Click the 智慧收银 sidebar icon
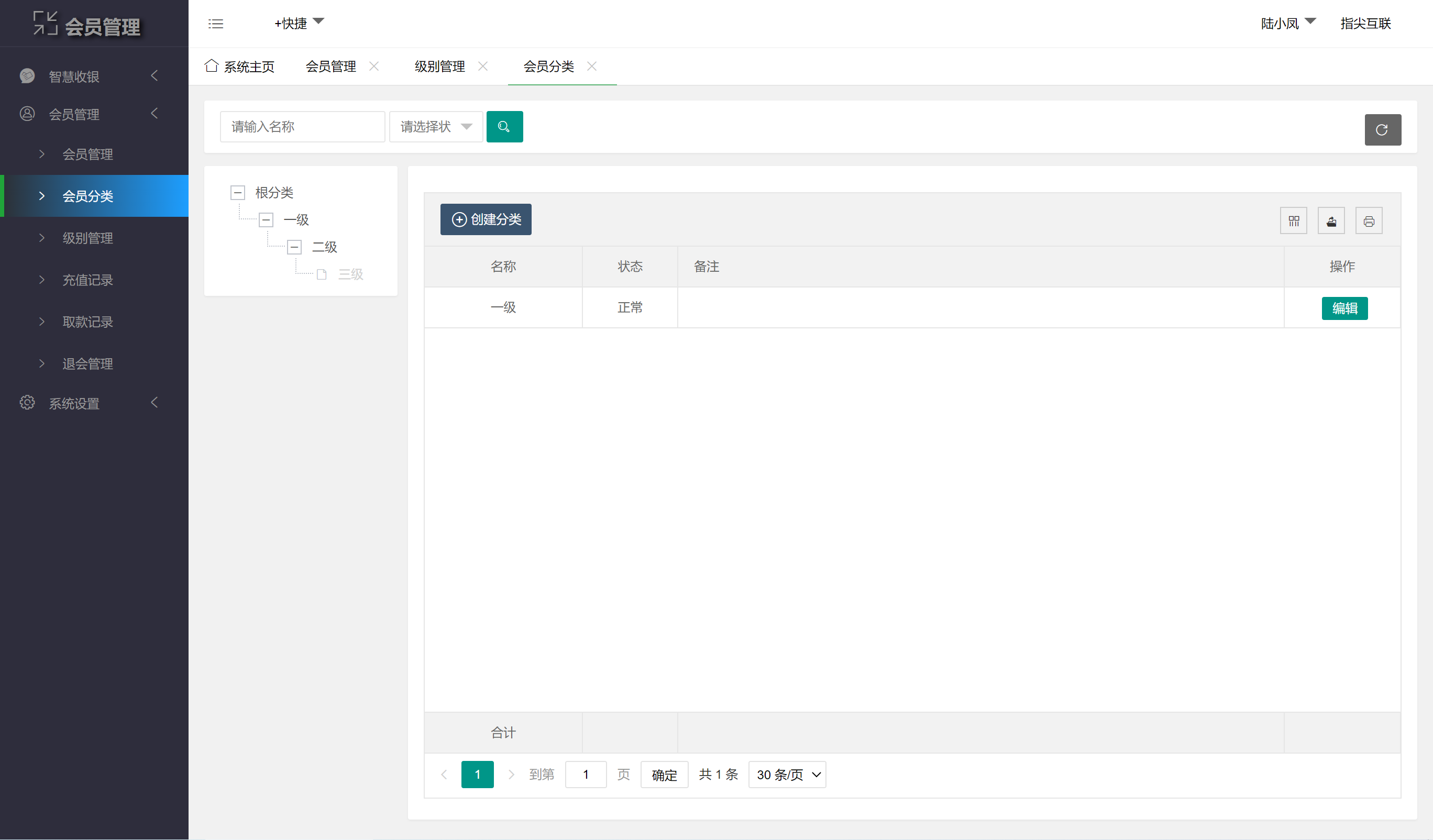Screen dimensions: 1433x840 (27, 75)
